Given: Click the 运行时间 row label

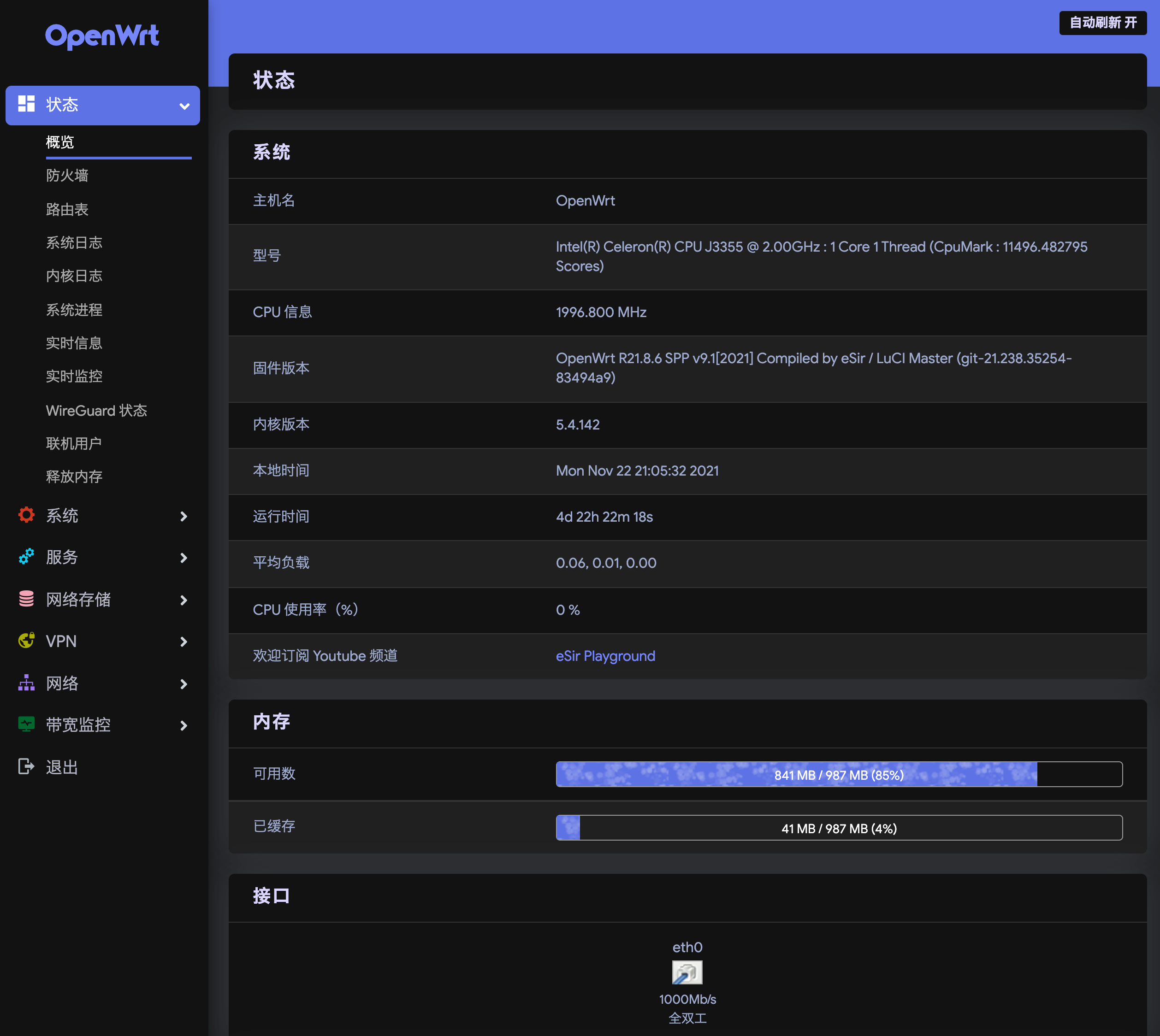Looking at the screenshot, I should point(281,517).
